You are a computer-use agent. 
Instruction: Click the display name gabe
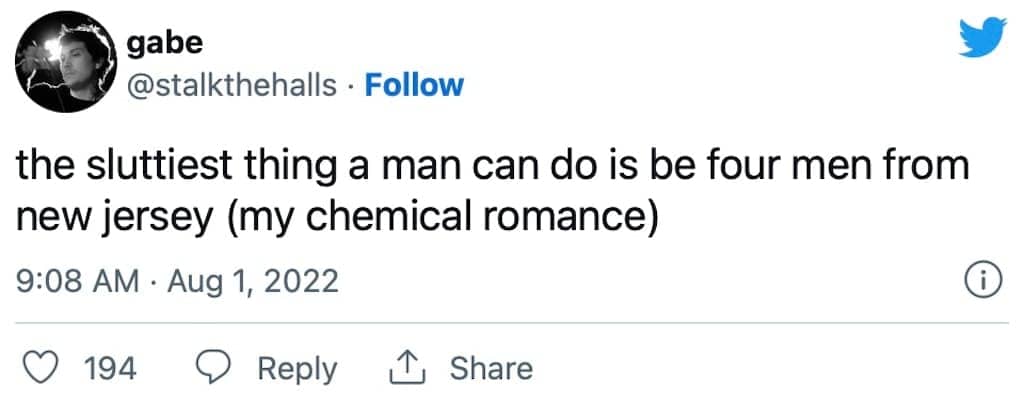pyautogui.click(x=165, y=43)
